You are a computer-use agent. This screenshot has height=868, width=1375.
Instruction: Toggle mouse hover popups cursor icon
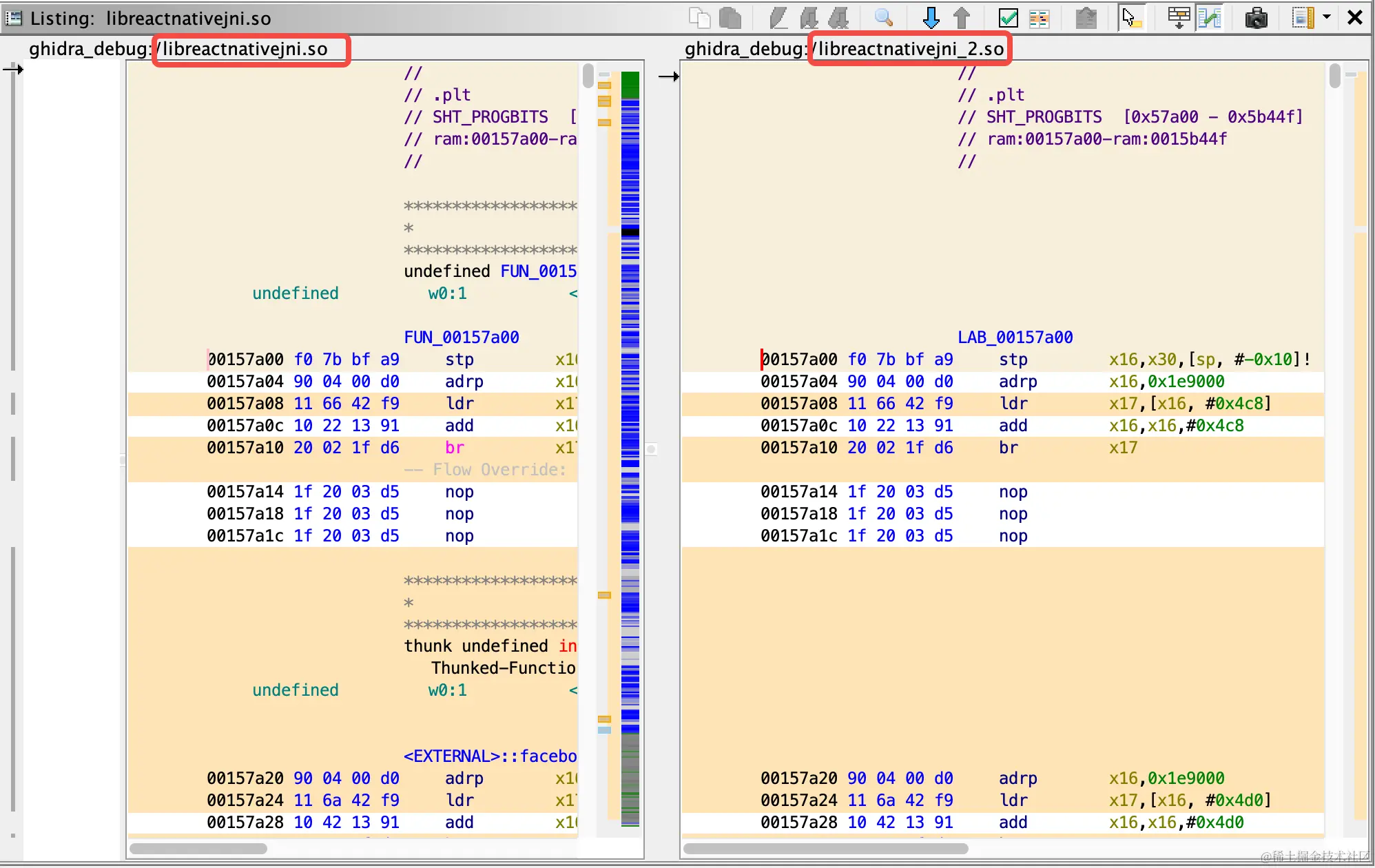[1131, 18]
